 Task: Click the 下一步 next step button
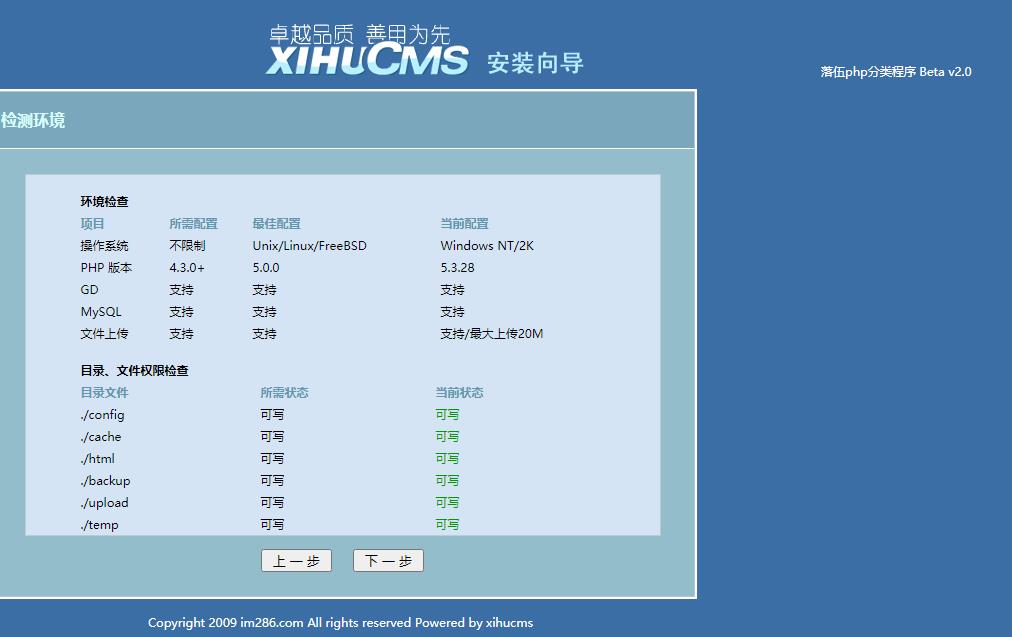(x=389, y=561)
